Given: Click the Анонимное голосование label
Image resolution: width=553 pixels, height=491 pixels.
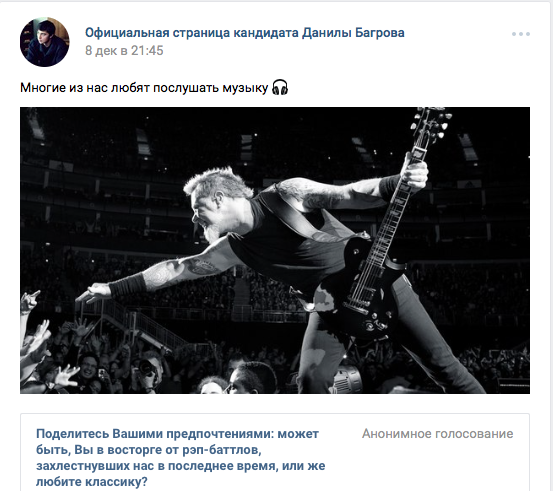Looking at the screenshot, I should pyautogui.click(x=437, y=434).
